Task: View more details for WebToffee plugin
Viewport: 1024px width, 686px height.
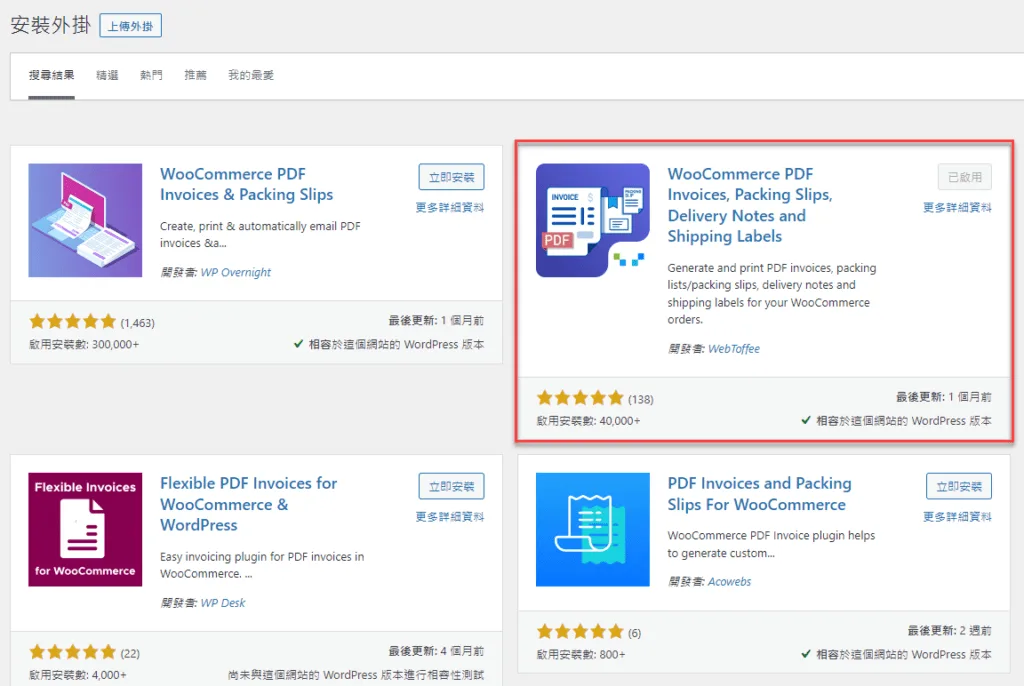Action: (x=957, y=208)
